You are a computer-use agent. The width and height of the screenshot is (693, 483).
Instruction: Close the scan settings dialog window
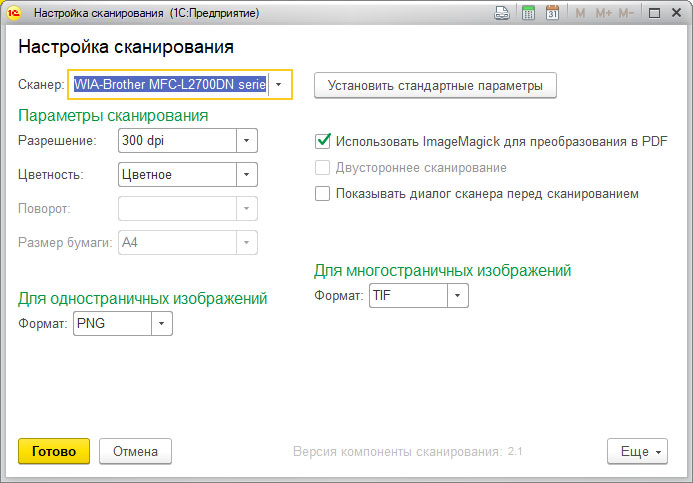pyautogui.click(x=676, y=14)
